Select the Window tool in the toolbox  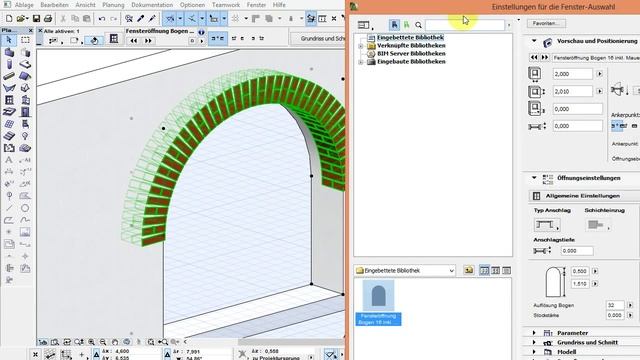coord(9,100)
